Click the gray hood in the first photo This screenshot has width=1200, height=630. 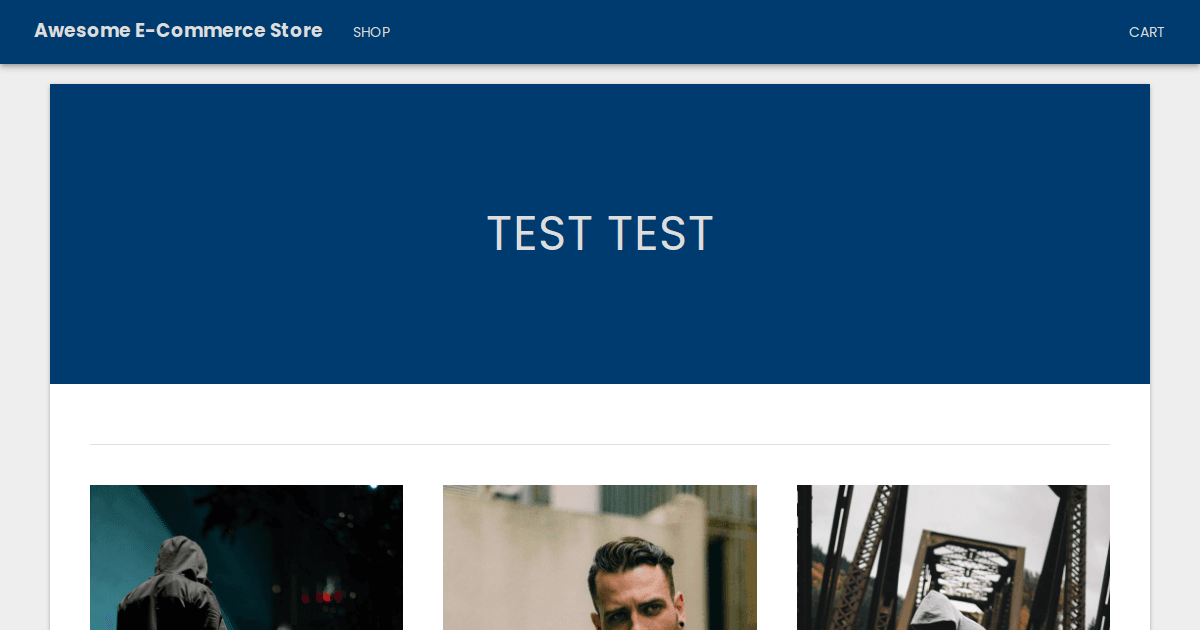click(x=183, y=560)
